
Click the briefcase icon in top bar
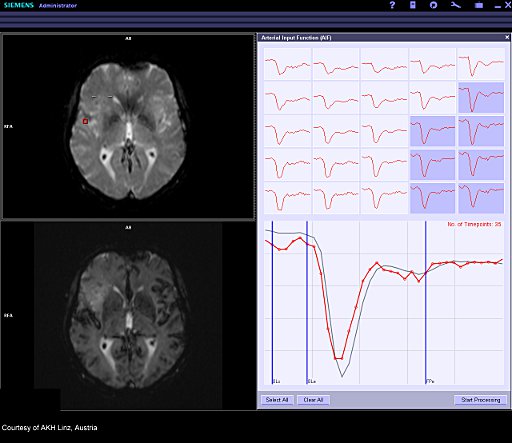pos(479,5)
